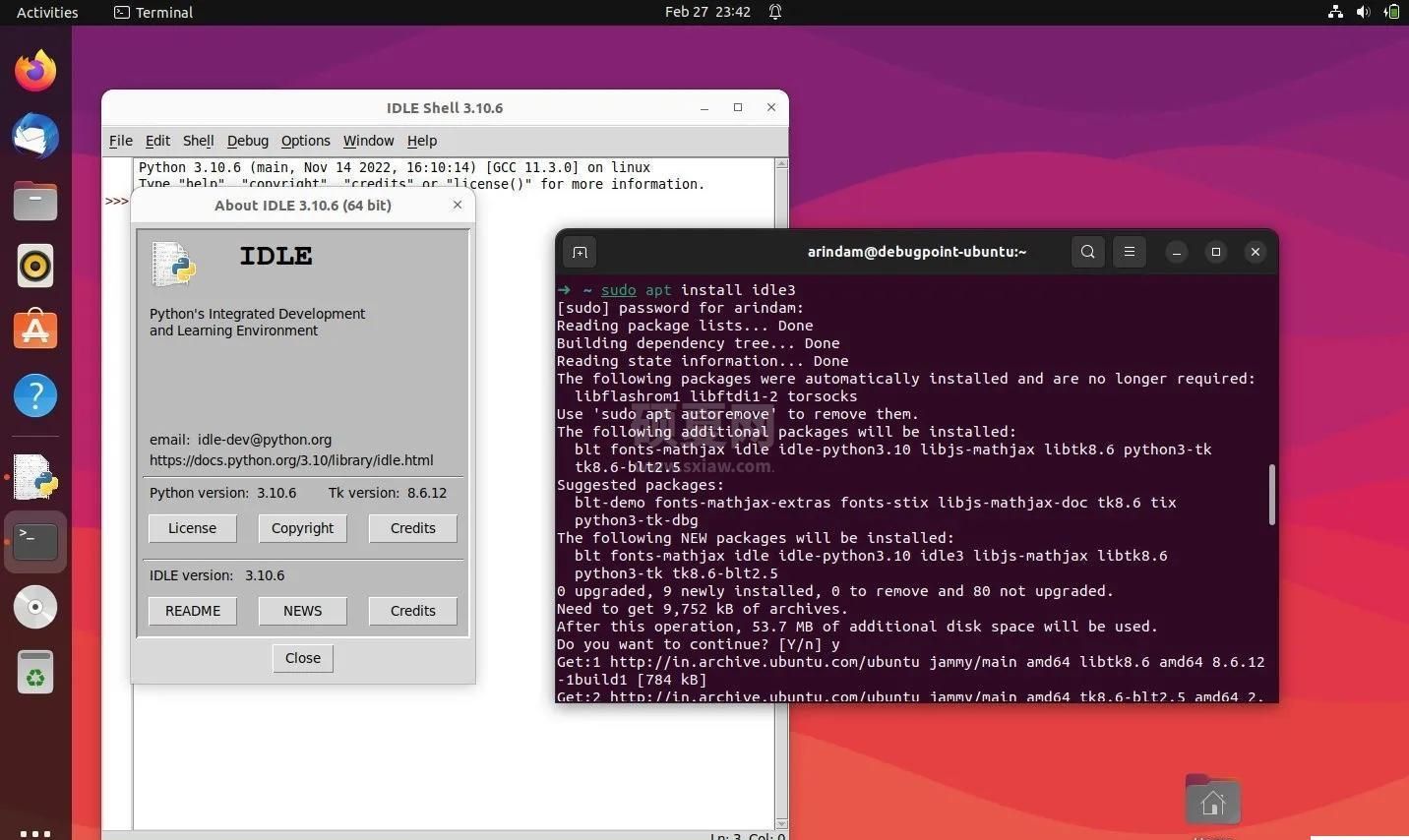The image size is (1409, 840).
Task: Click the 'Python version: 3.10.6' label
Action: (222, 493)
